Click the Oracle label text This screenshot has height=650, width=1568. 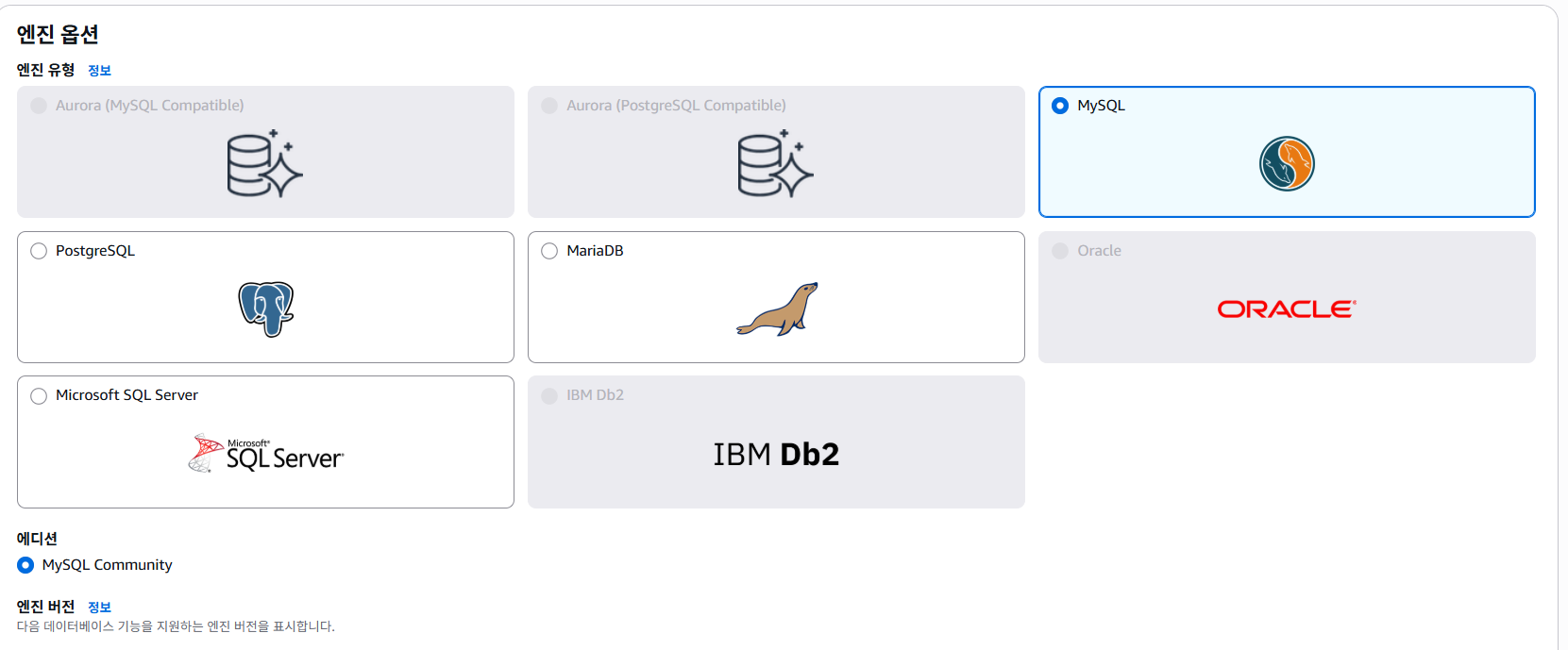click(x=1099, y=251)
